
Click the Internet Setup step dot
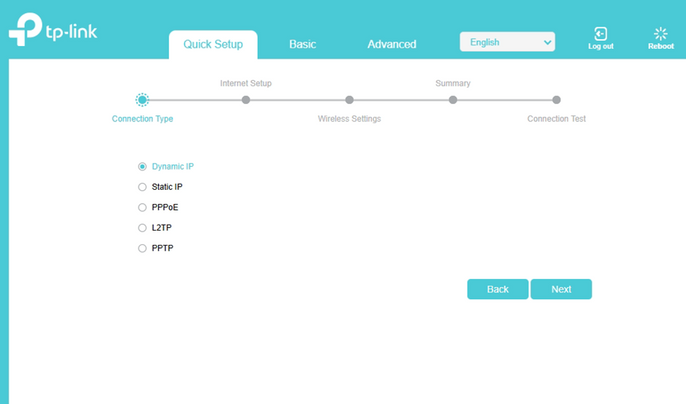(246, 100)
